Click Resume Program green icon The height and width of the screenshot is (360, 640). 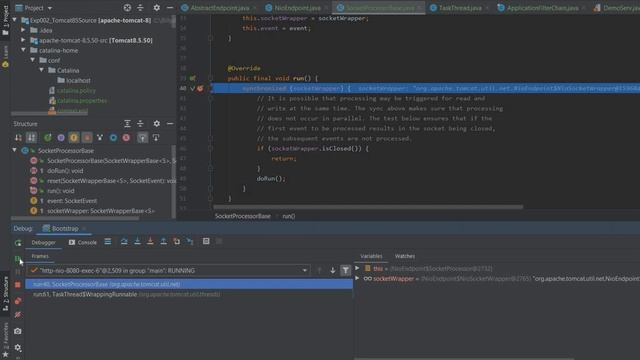tap(18, 259)
